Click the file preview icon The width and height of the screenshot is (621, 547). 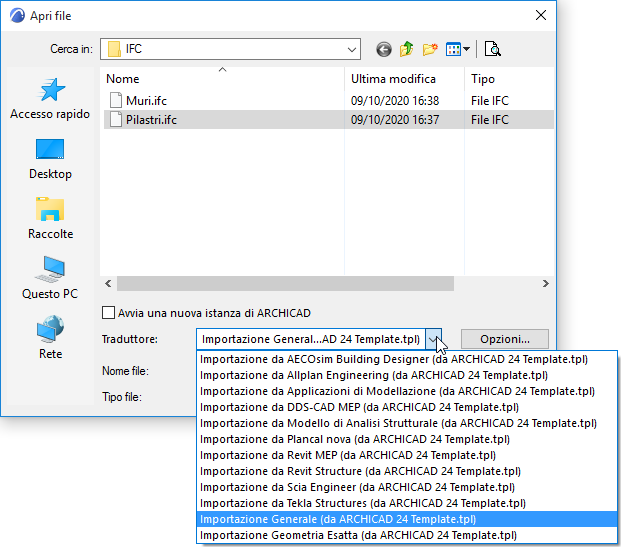coord(492,50)
